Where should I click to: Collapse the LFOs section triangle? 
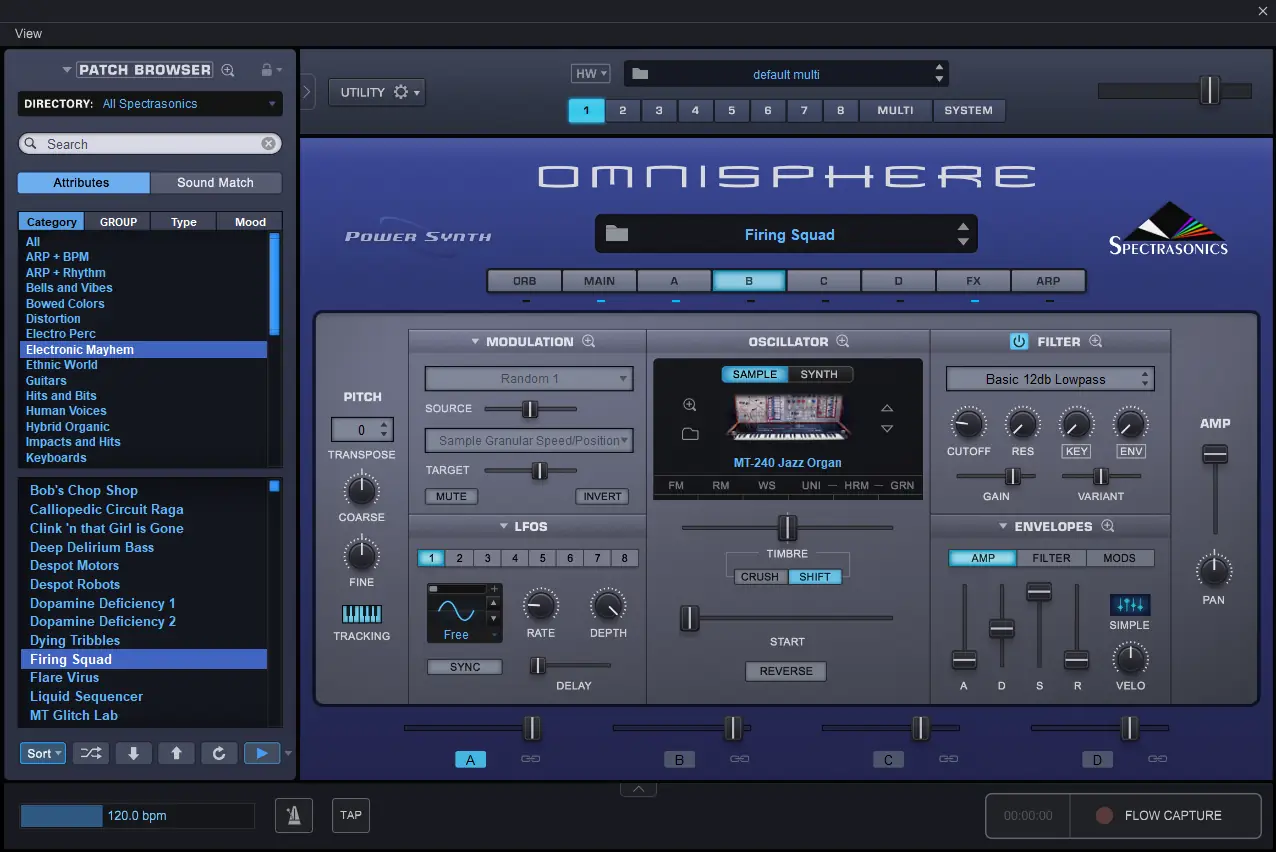pyautogui.click(x=505, y=526)
